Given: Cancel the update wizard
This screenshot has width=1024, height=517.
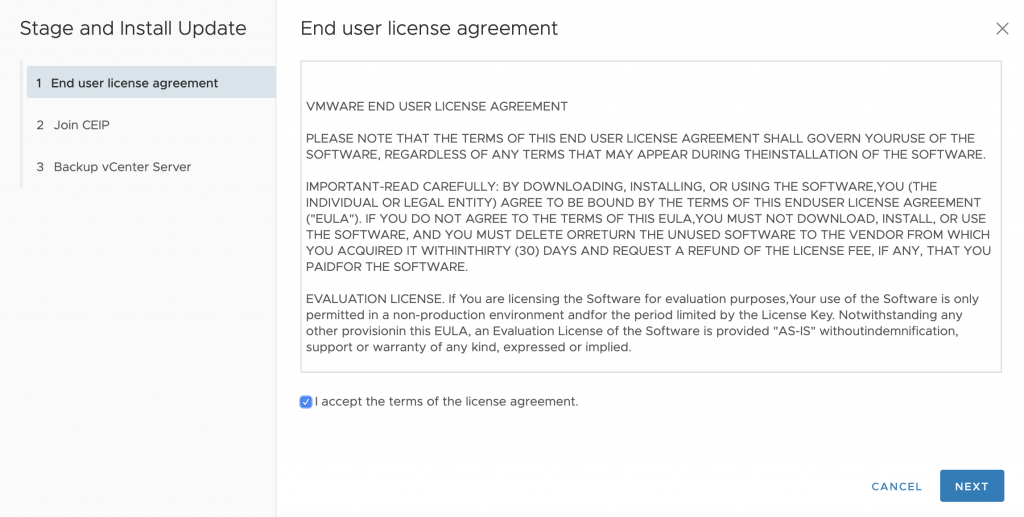Looking at the screenshot, I should click(x=897, y=486).
